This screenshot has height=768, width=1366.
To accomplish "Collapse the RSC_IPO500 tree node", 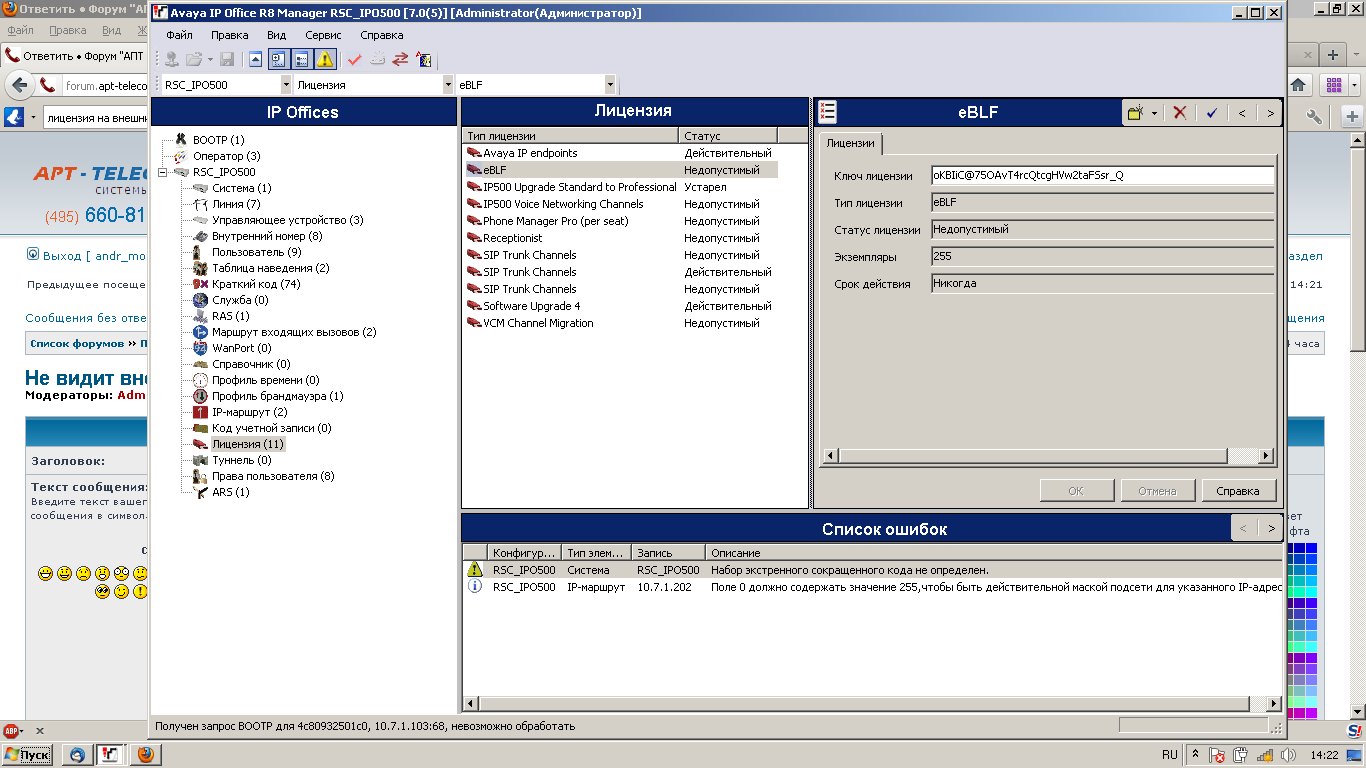I will [164, 172].
